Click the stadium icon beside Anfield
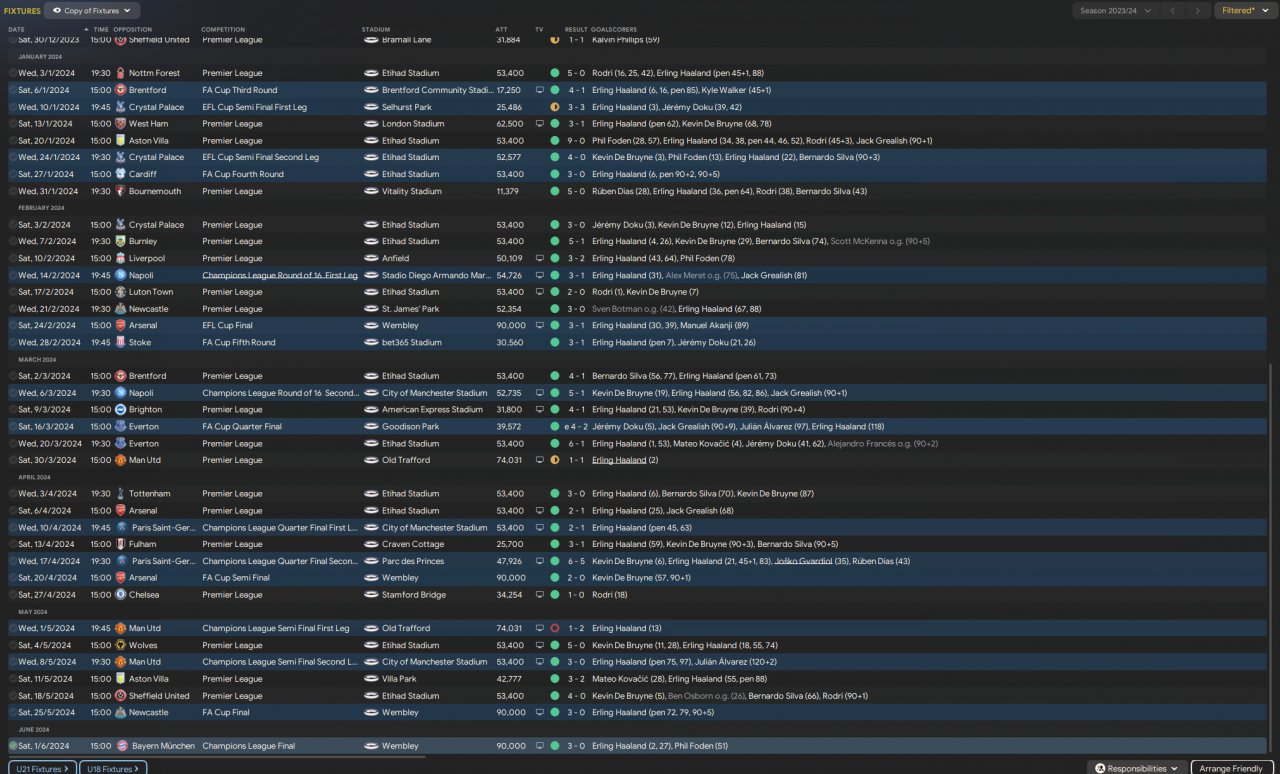 pyautogui.click(x=371, y=258)
